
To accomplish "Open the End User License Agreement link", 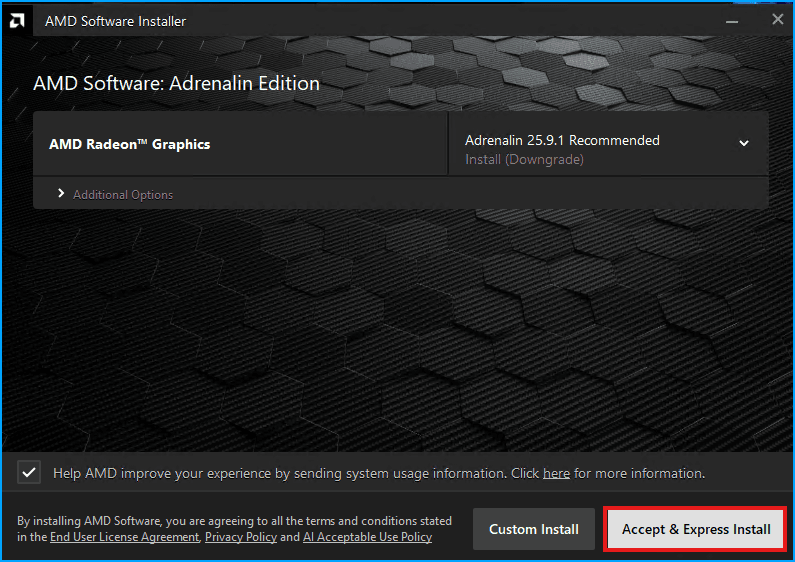I will tap(124, 537).
